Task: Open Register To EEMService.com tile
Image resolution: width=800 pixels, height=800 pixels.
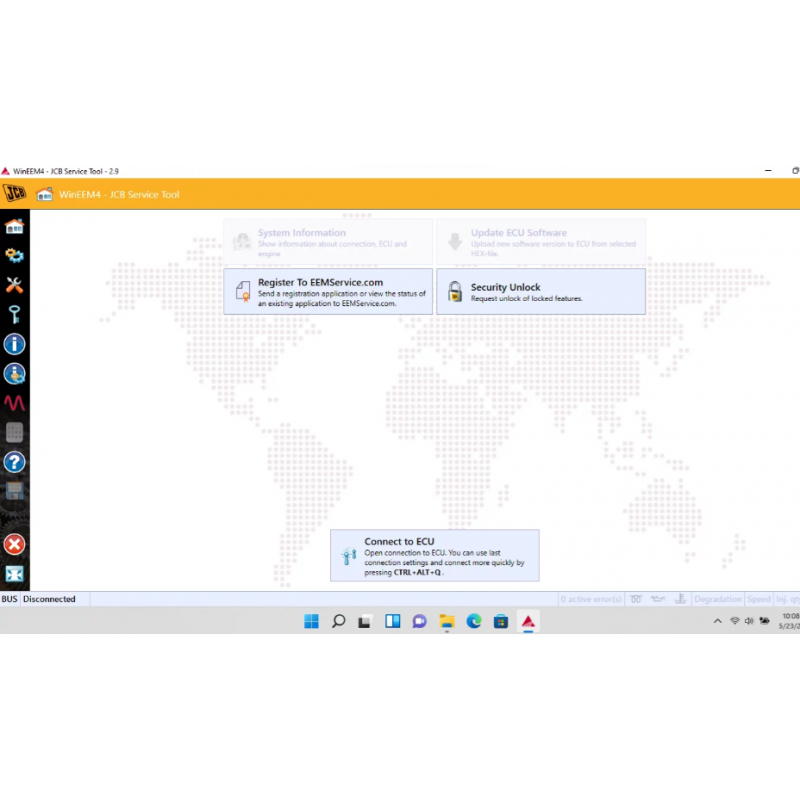Action: [x=328, y=292]
